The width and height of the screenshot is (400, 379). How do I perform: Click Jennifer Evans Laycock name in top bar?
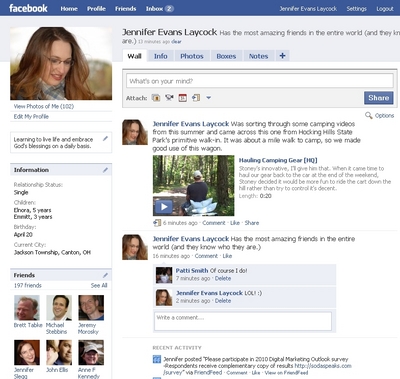click(308, 9)
